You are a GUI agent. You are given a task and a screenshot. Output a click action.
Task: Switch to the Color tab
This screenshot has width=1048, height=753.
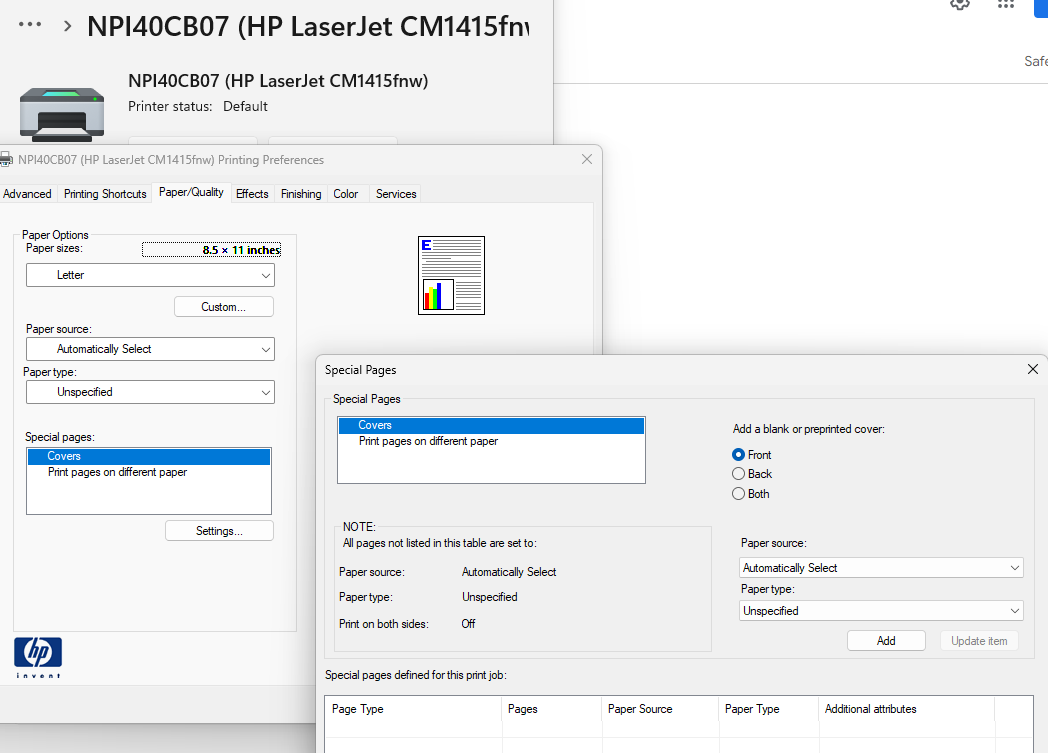(346, 194)
